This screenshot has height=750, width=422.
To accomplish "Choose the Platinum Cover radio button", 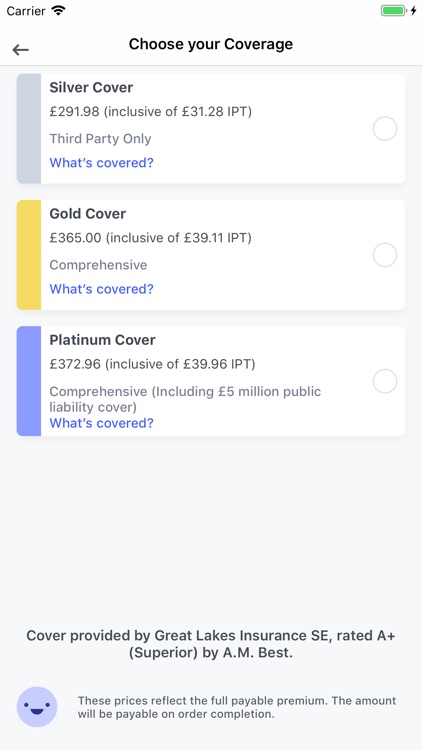I will pos(385,381).
